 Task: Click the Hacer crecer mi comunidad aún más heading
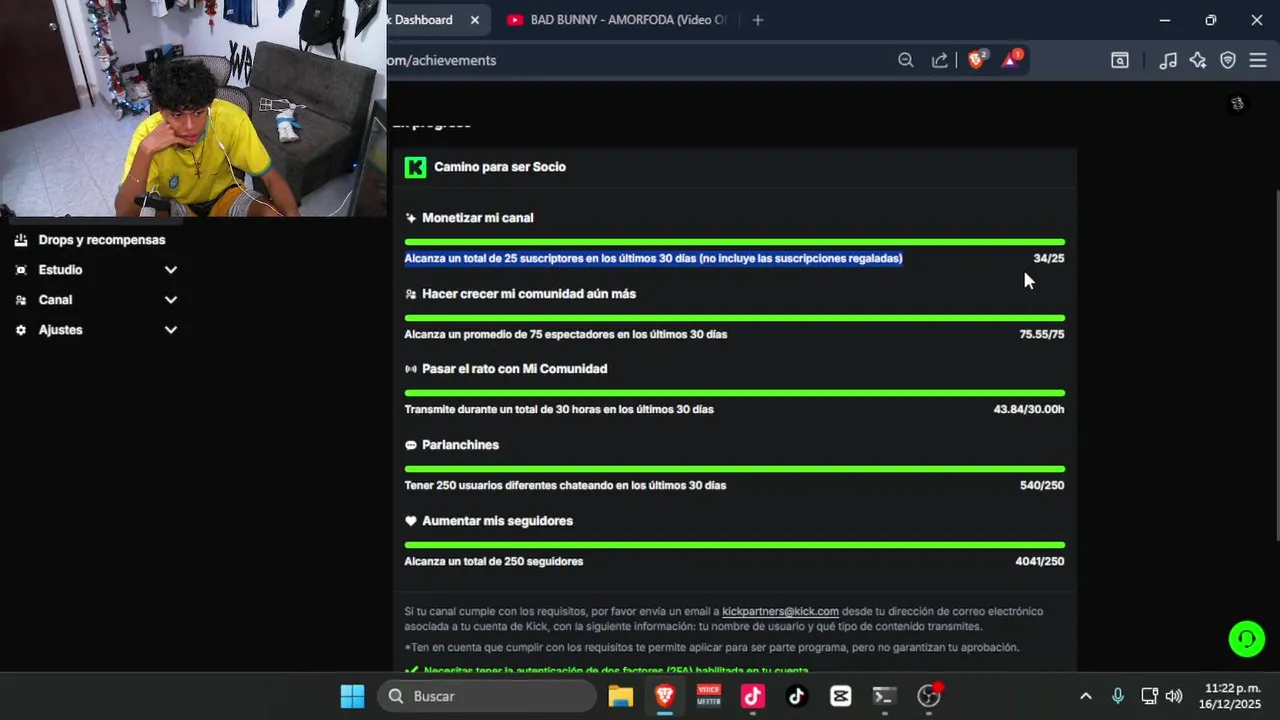[529, 294]
